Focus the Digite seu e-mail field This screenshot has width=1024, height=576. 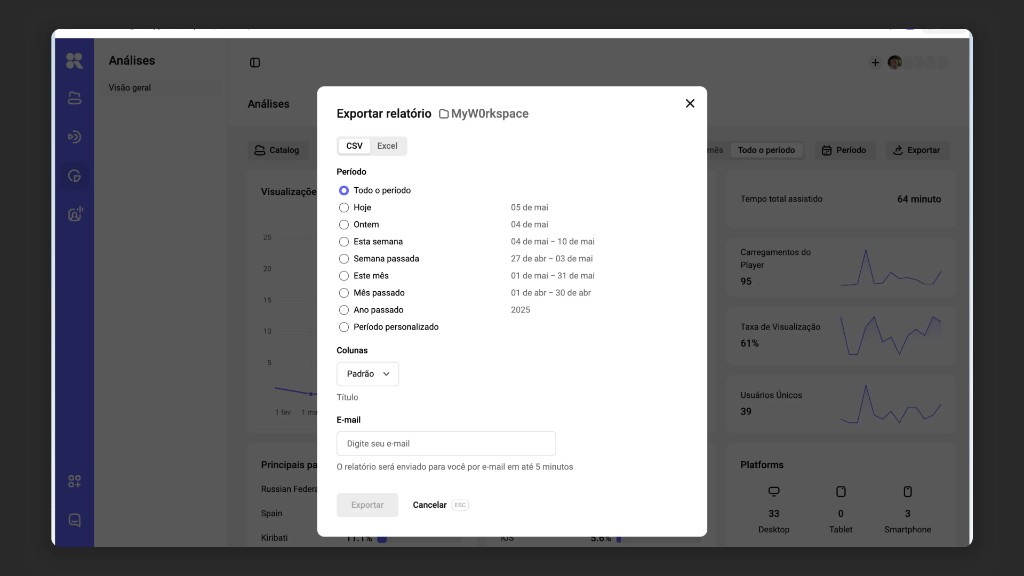click(x=446, y=443)
